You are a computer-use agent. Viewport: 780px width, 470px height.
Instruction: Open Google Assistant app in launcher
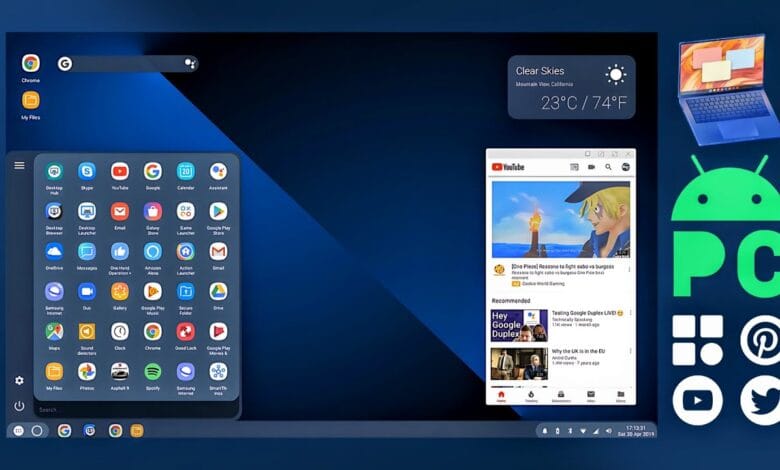tap(218, 171)
